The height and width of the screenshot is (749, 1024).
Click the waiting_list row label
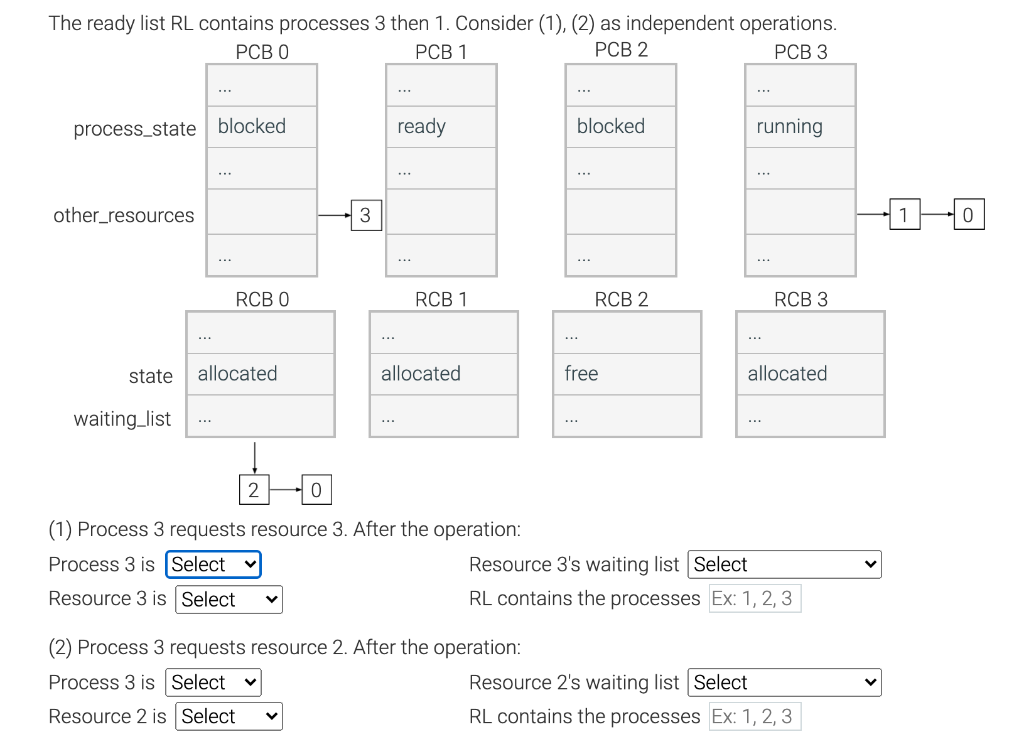point(122,419)
